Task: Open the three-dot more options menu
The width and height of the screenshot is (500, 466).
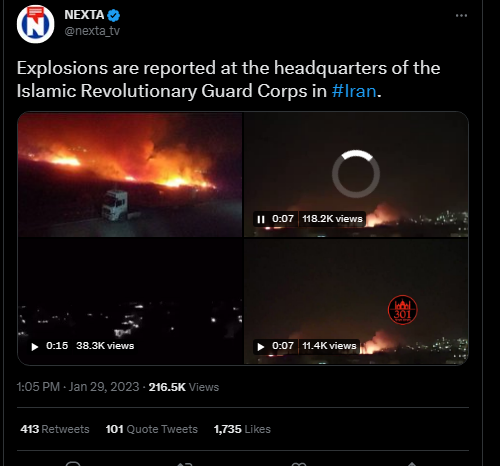Action: 461,16
